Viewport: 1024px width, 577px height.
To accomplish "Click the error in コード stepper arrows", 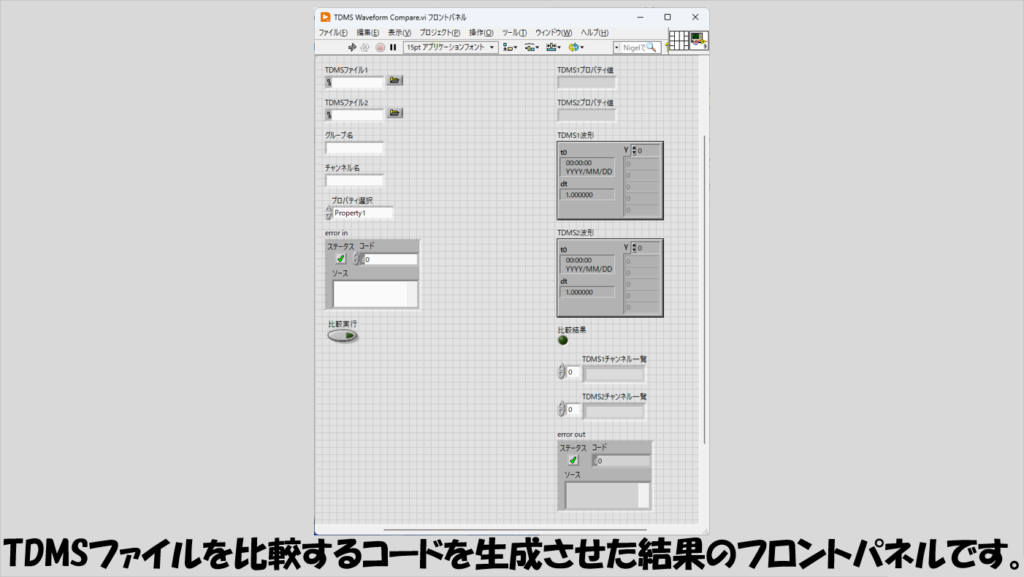I will pyautogui.click(x=357, y=259).
